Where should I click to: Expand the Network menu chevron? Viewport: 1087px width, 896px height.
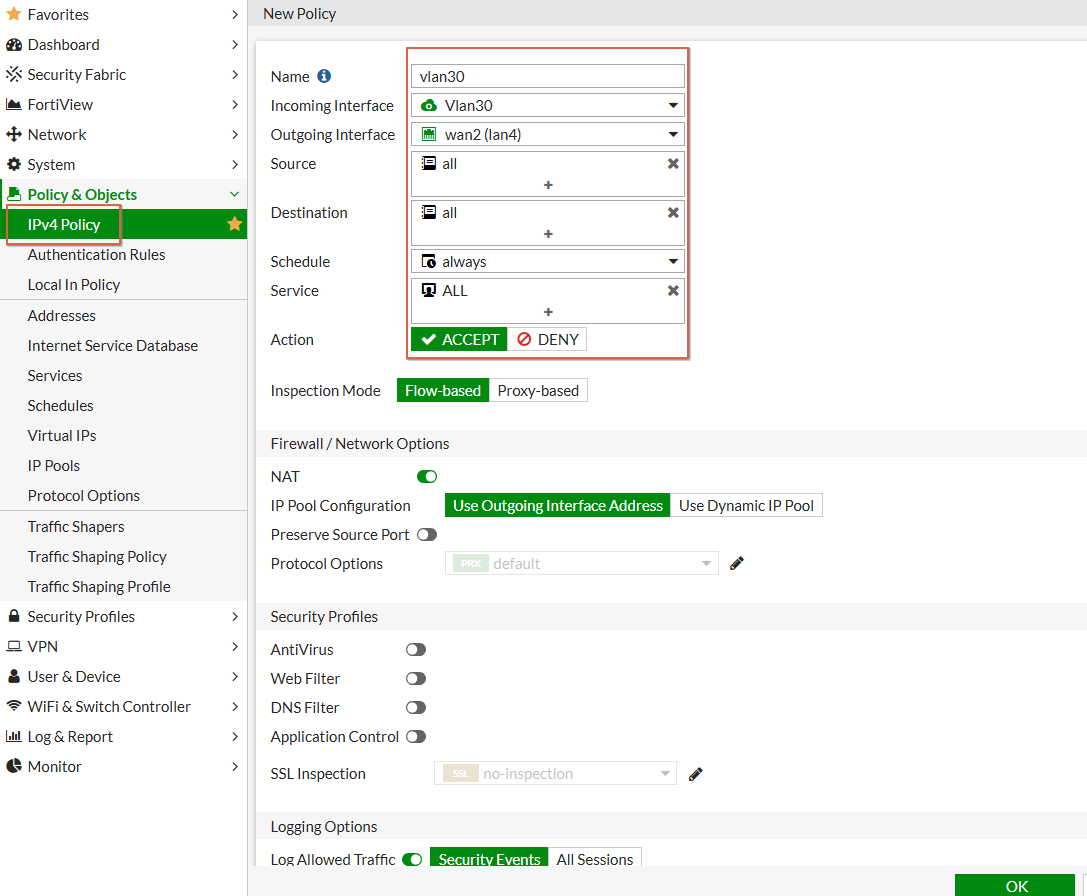coord(234,135)
